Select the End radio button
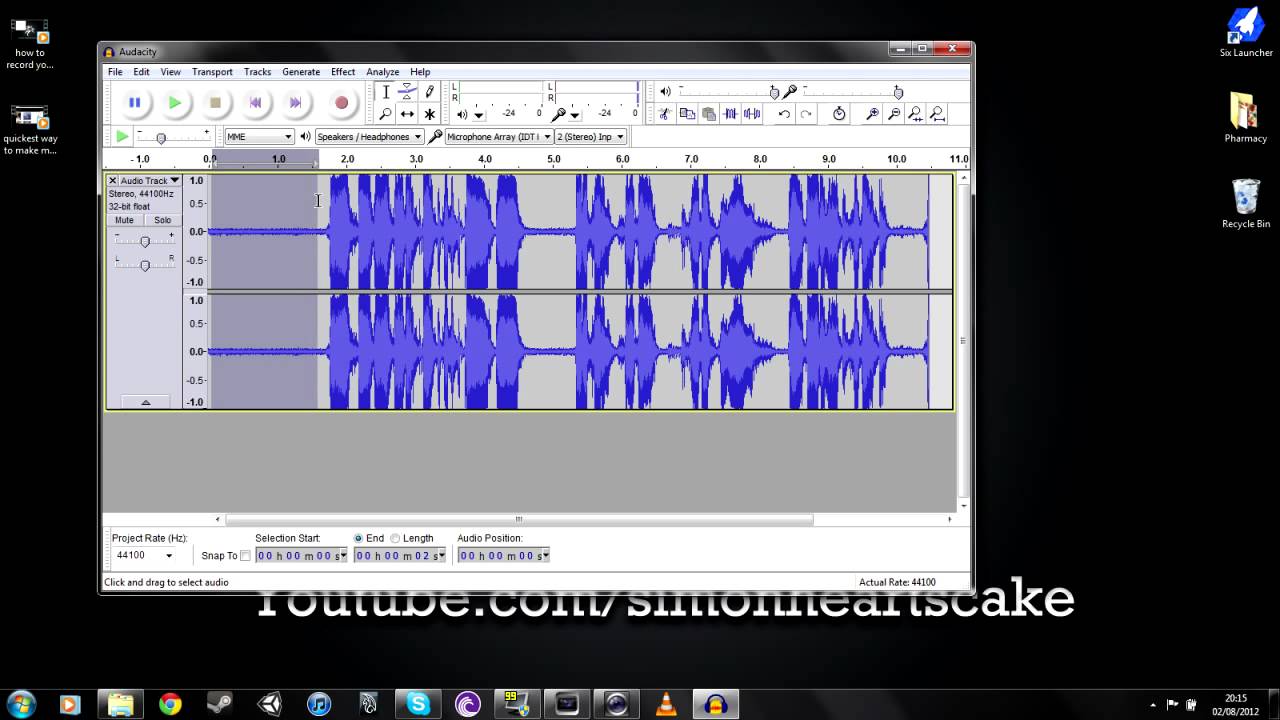The height and width of the screenshot is (720, 1280). coord(359,538)
